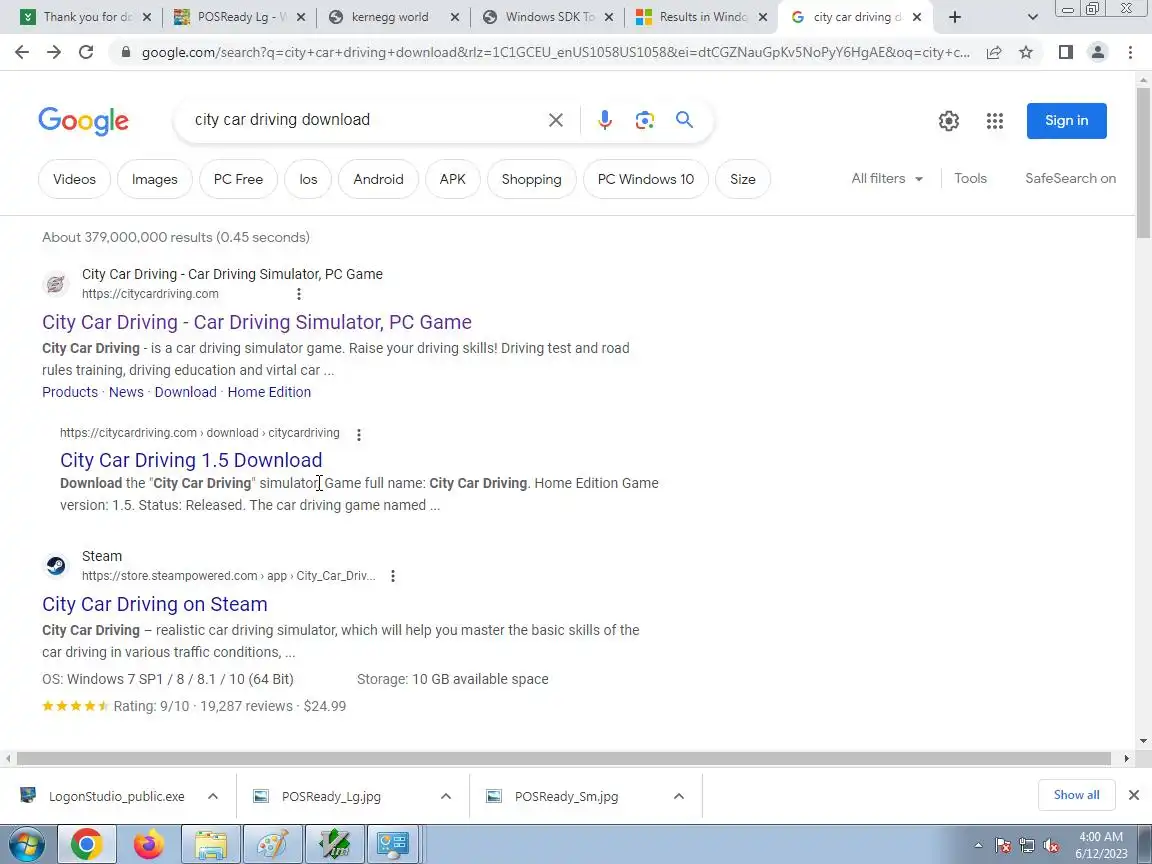Image resolution: width=1152 pixels, height=864 pixels.
Task: Open Google apps grid
Action: [x=995, y=120]
